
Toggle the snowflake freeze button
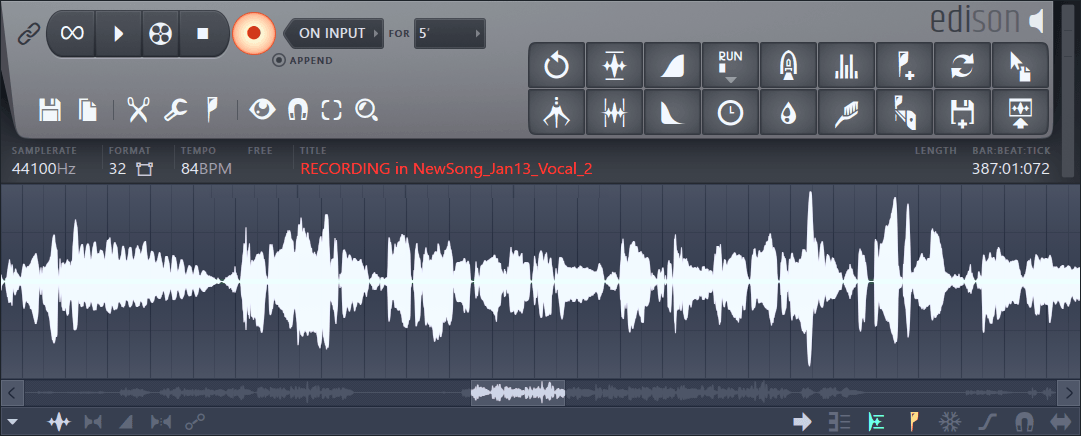[950, 422]
